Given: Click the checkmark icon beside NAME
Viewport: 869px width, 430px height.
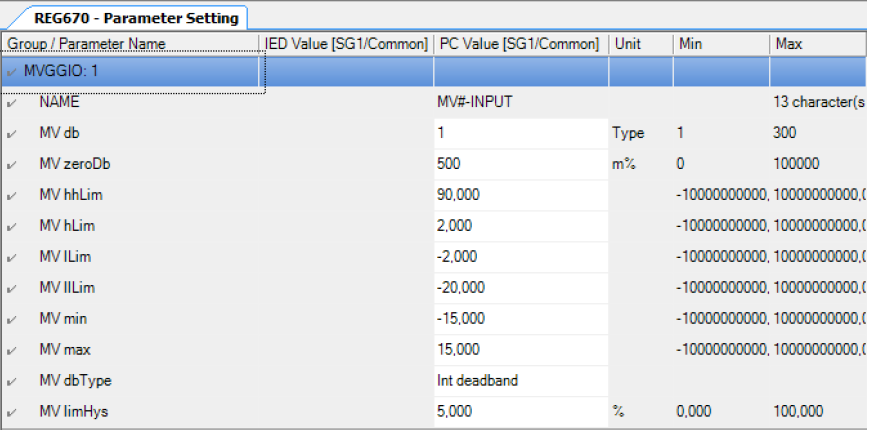Looking at the screenshot, I should [x=11, y=103].
